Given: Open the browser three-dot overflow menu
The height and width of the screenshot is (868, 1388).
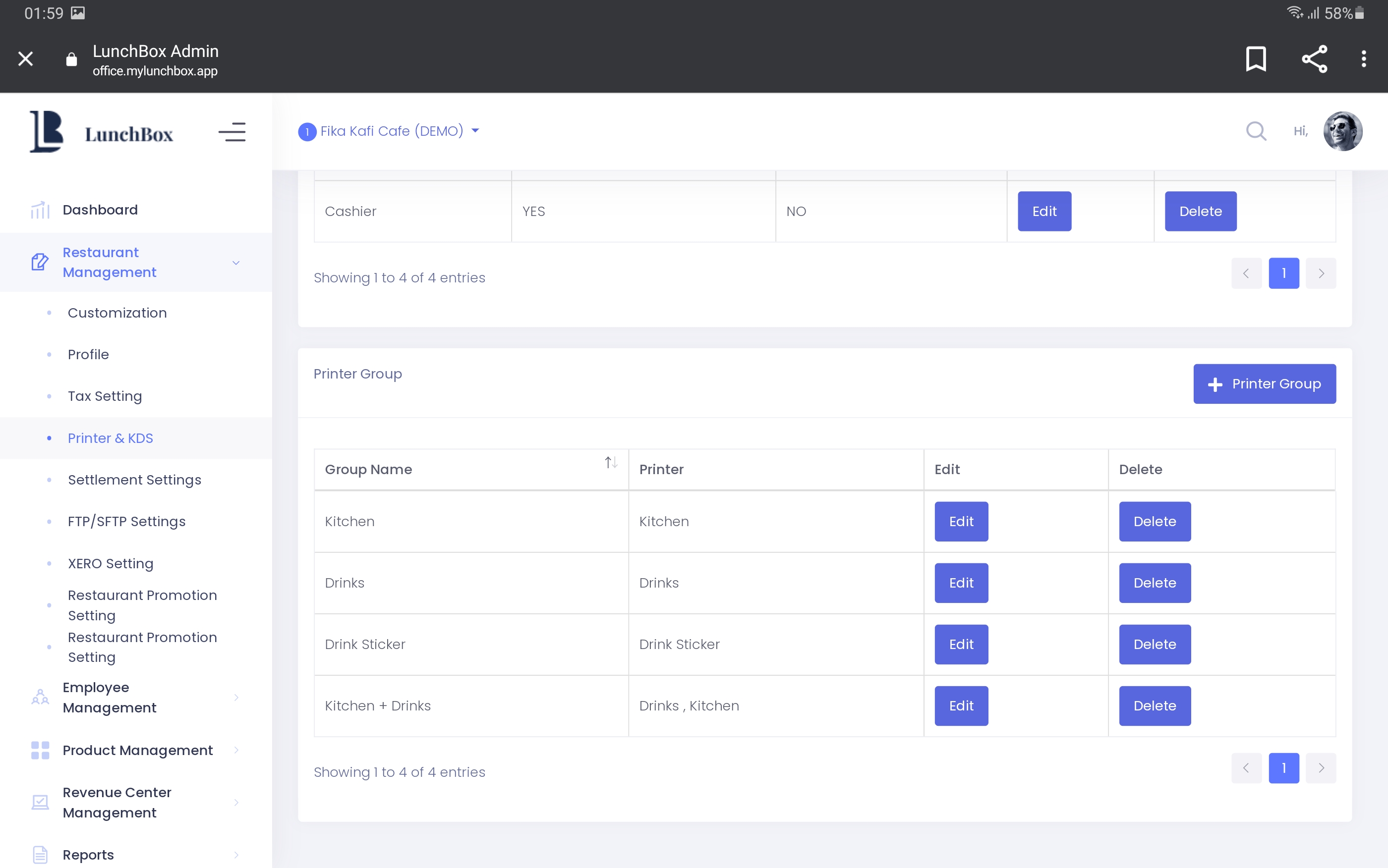Looking at the screenshot, I should click(1363, 58).
